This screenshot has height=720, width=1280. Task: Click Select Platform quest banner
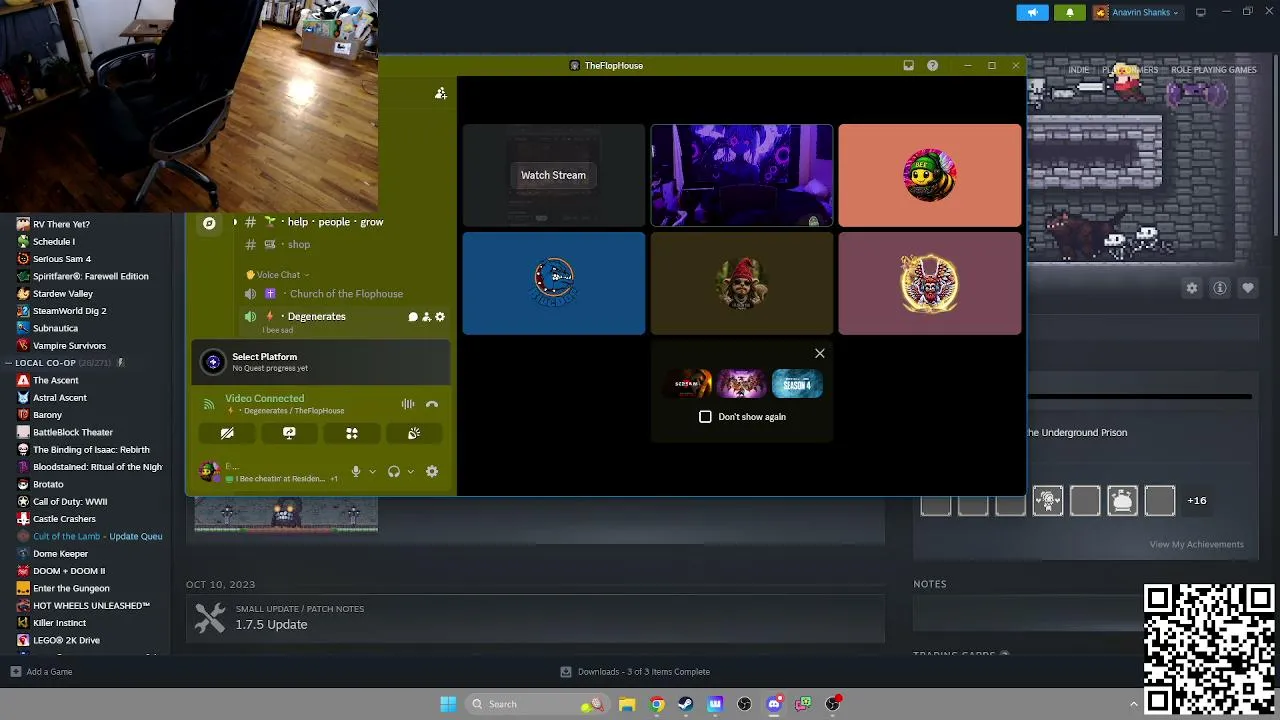[321, 362]
